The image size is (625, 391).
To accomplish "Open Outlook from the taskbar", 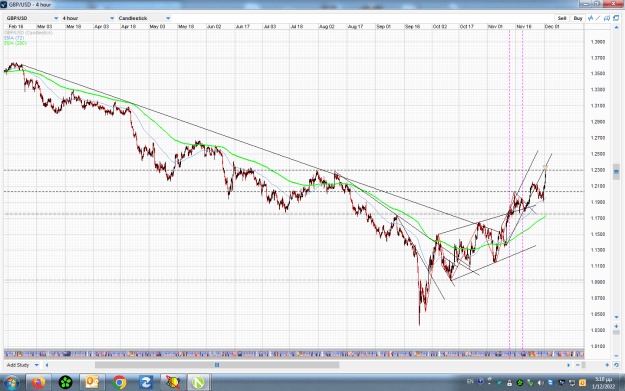I will point(92,383).
